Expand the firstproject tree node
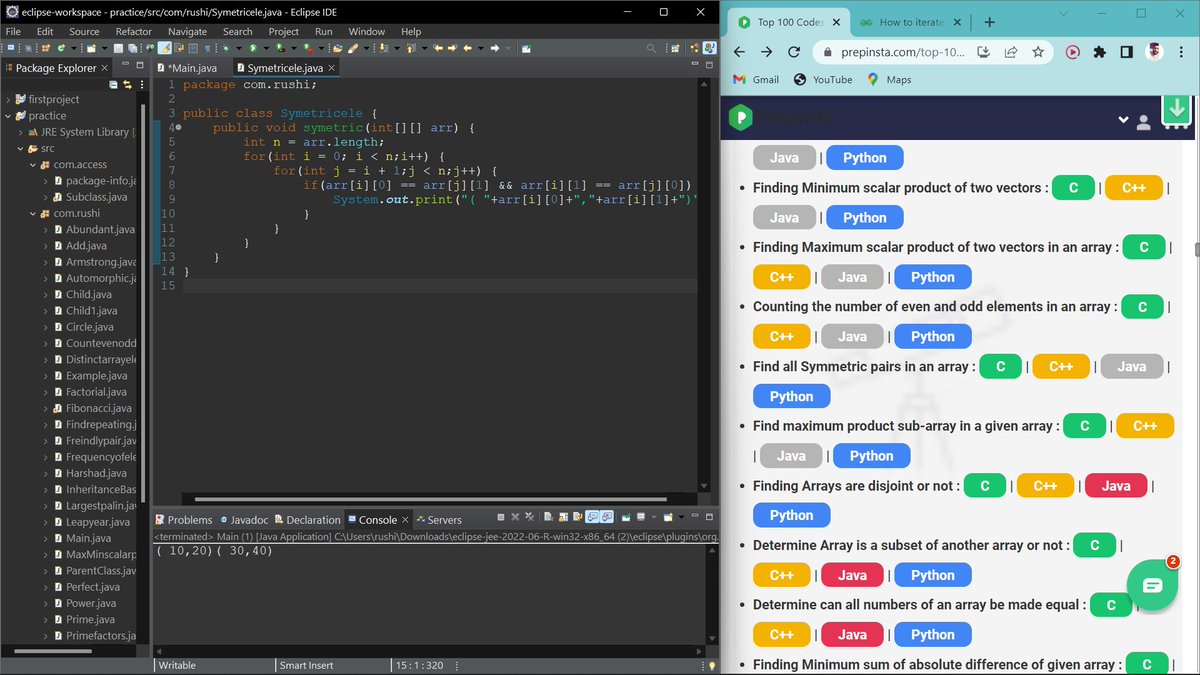The image size is (1200, 675). point(8,99)
